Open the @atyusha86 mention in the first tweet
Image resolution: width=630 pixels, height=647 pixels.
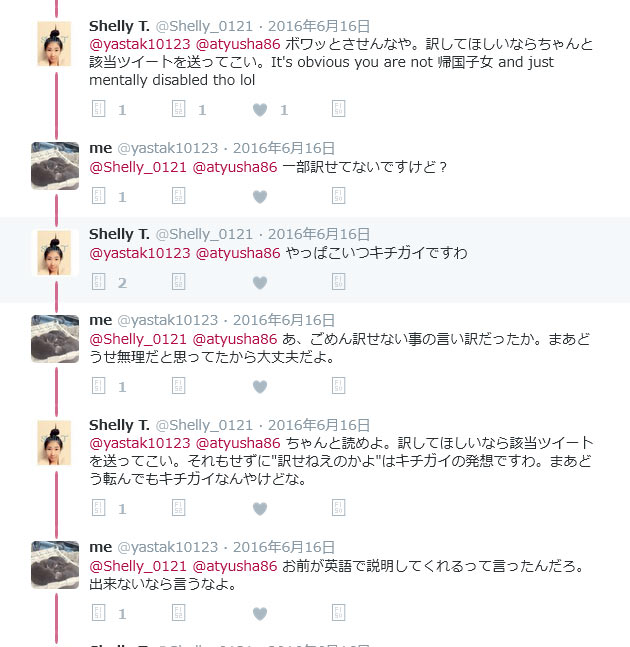(x=238, y=44)
